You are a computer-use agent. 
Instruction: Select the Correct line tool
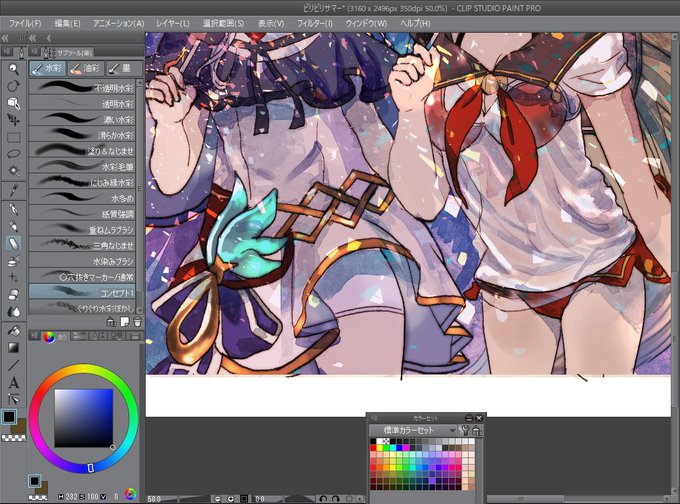[14, 399]
